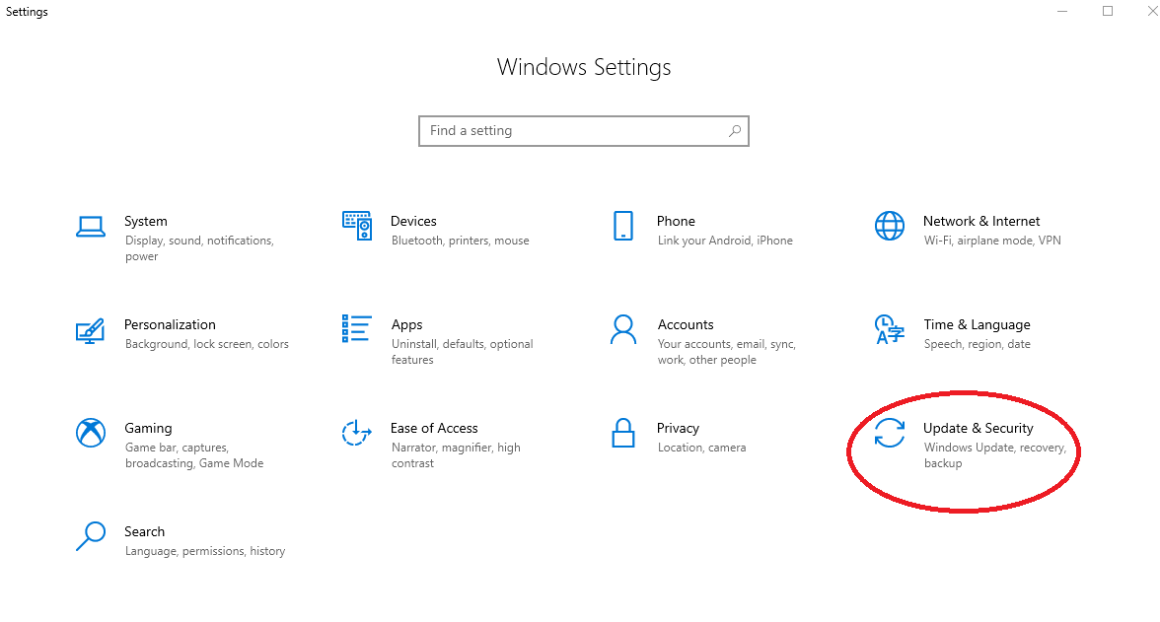Open the Network & Internet globe icon

tap(889, 227)
